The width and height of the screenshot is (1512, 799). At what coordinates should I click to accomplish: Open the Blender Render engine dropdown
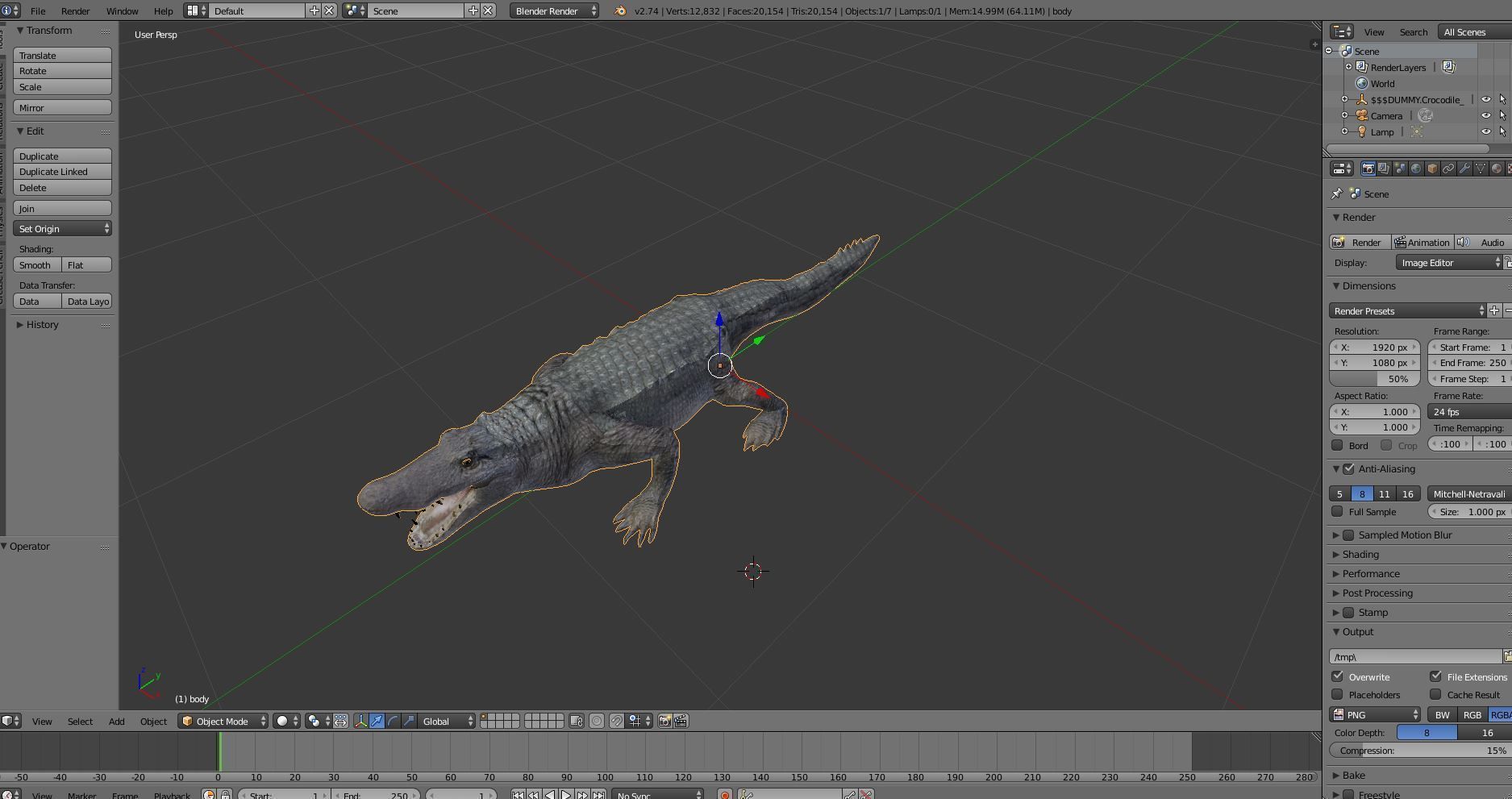(x=555, y=10)
